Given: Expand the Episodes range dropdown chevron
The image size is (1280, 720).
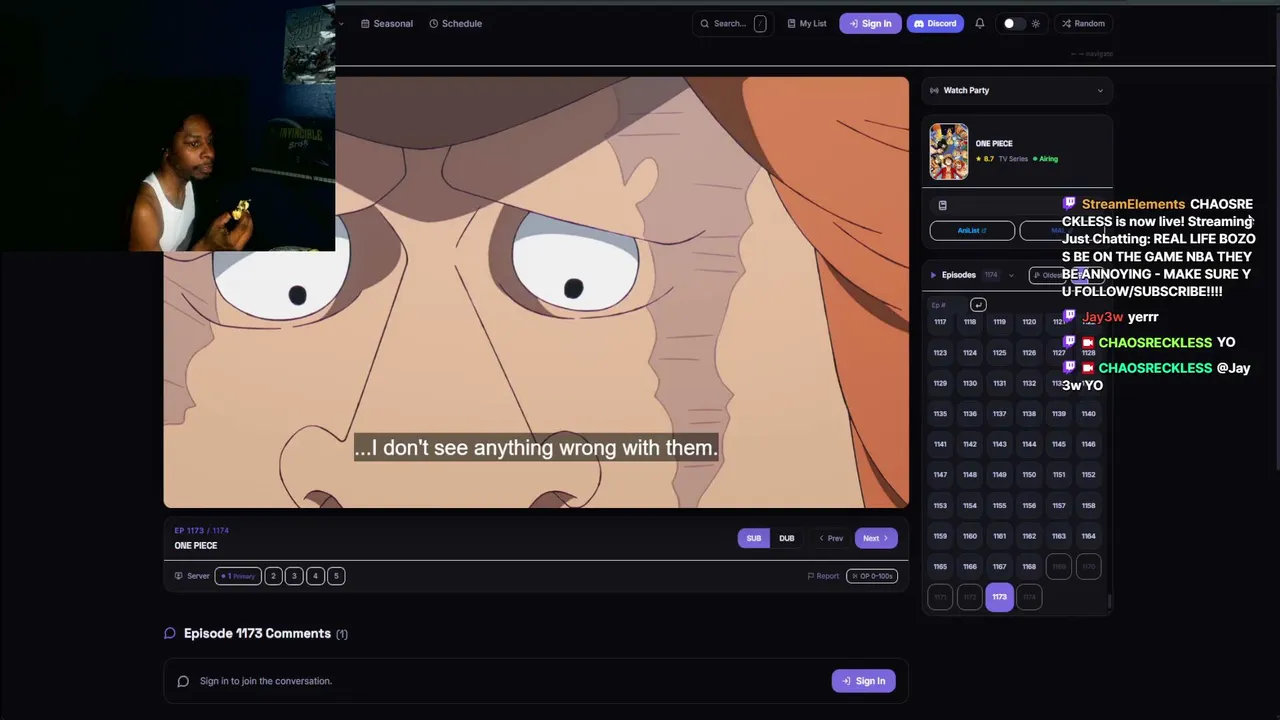Looking at the screenshot, I should click(1011, 275).
